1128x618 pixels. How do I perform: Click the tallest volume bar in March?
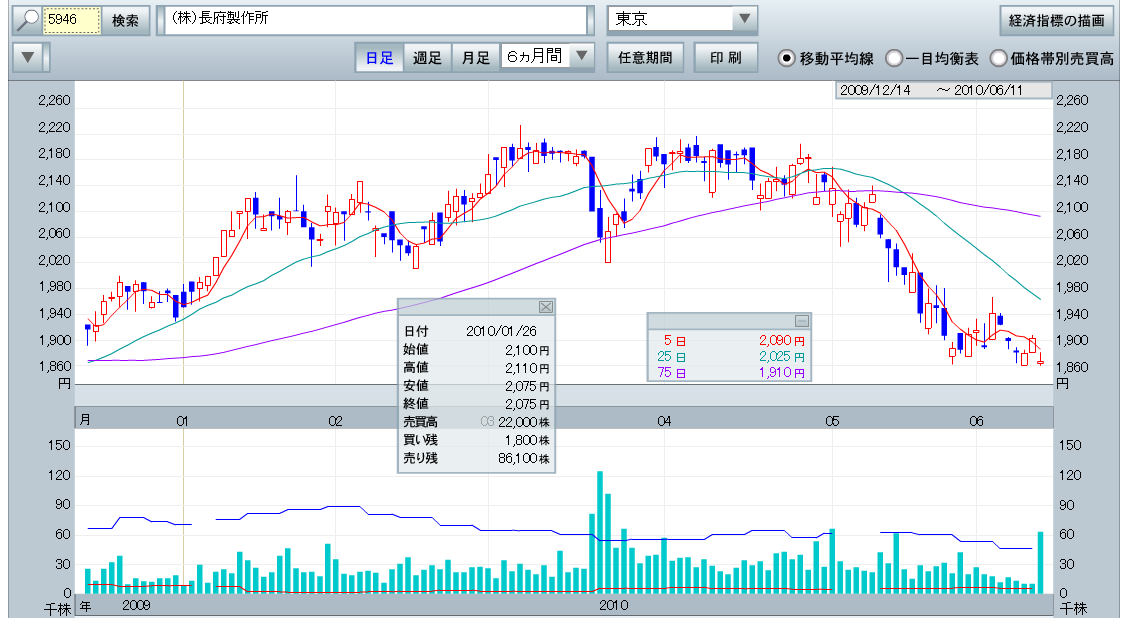(600, 532)
